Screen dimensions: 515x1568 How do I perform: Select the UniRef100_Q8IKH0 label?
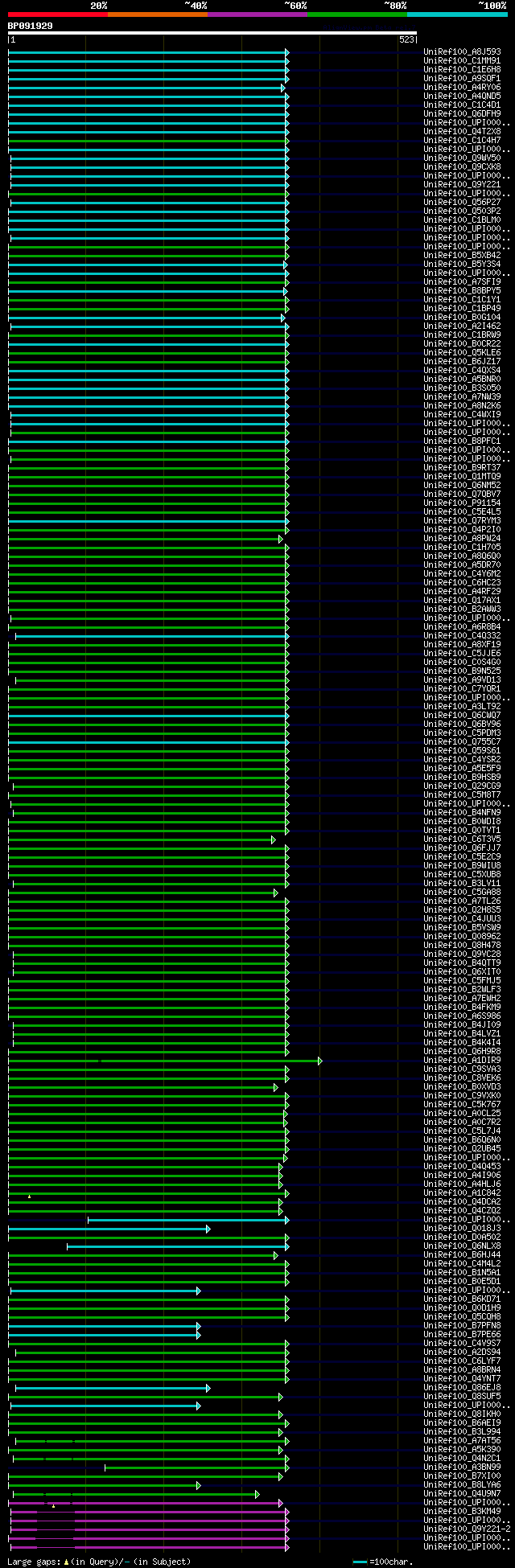pyautogui.click(x=462, y=1414)
